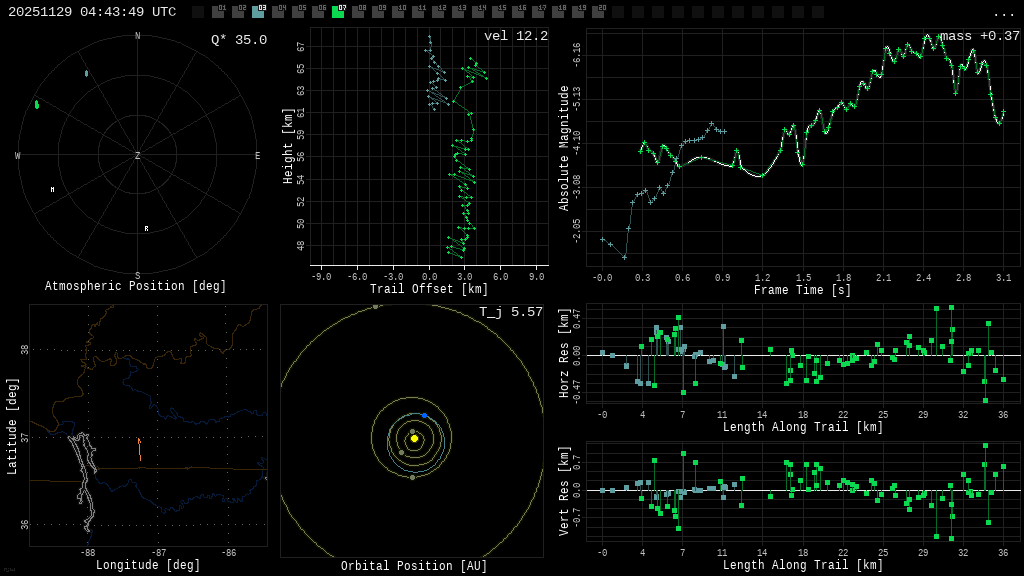Click the vel 12.2 velocity label
The width and height of the screenshot is (1024, 576).
(x=515, y=36)
